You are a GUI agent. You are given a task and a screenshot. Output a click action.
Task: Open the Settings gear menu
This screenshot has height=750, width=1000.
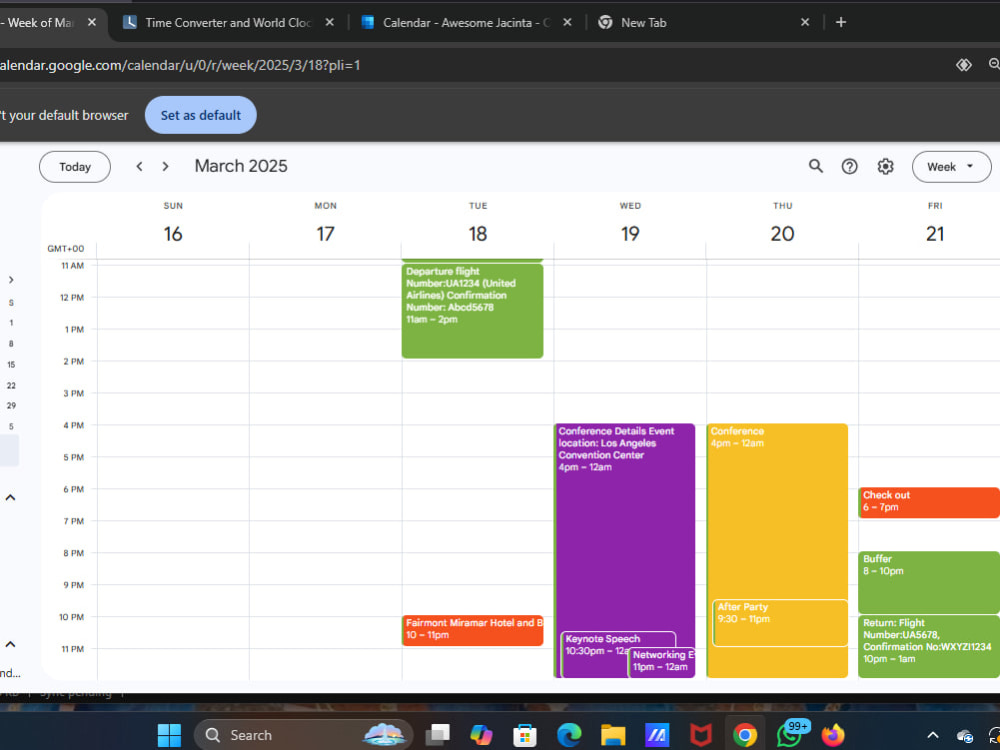[x=885, y=166]
